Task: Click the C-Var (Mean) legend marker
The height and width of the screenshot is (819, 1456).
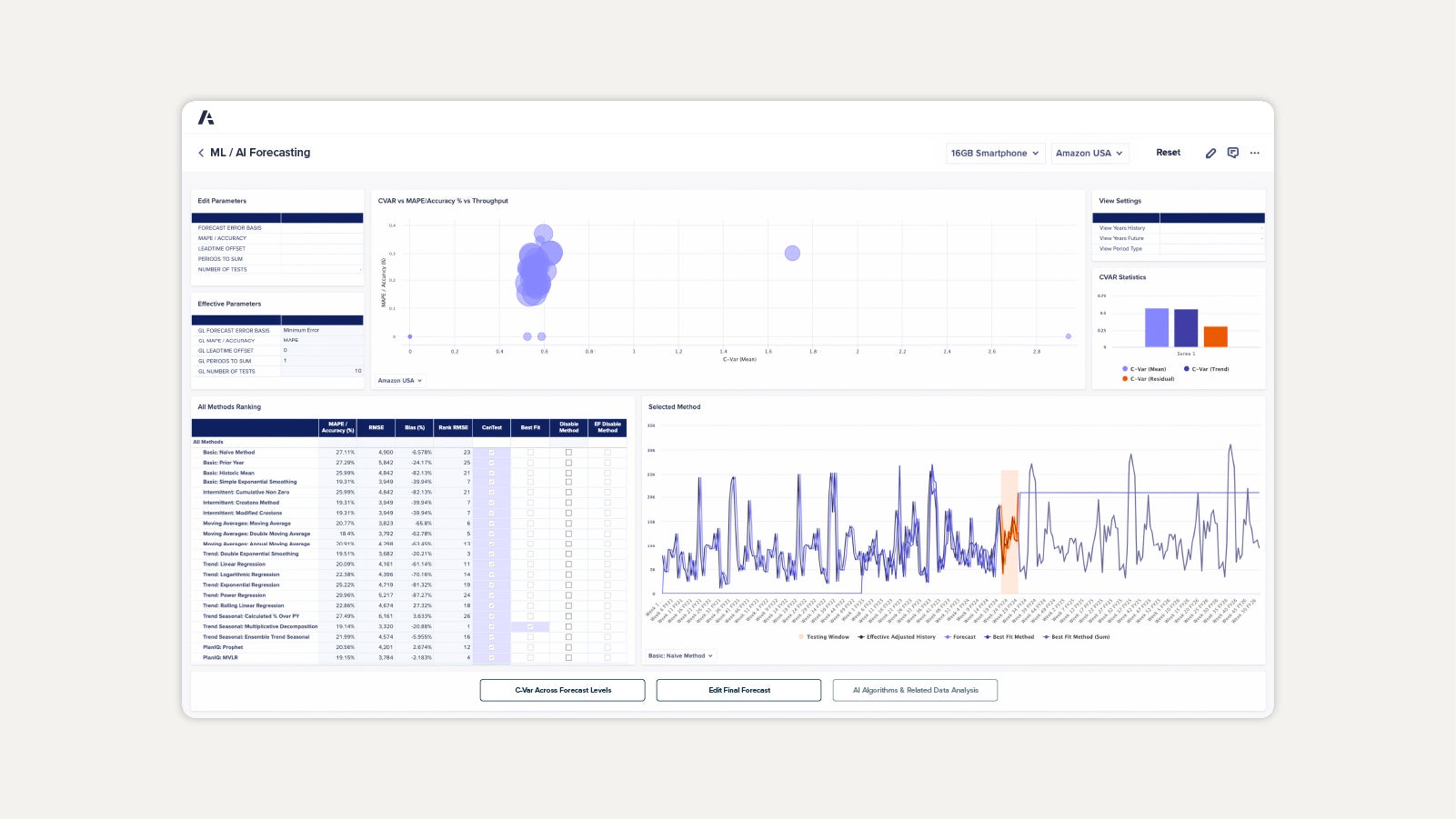Action: pos(1125,369)
